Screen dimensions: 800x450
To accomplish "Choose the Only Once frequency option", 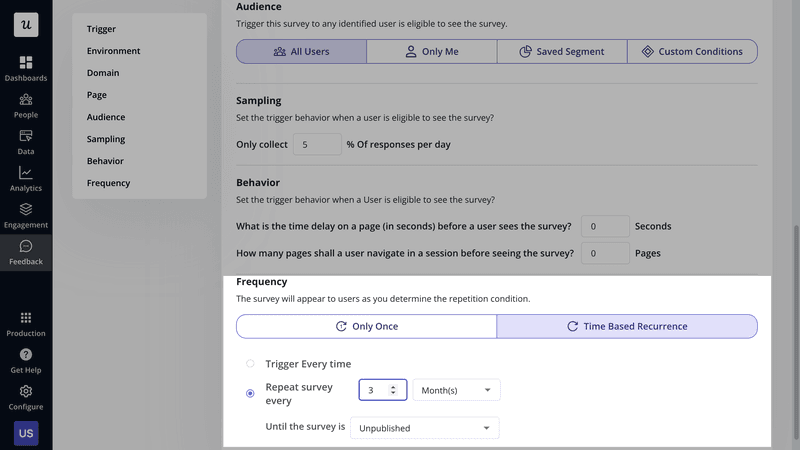I will click(366, 326).
